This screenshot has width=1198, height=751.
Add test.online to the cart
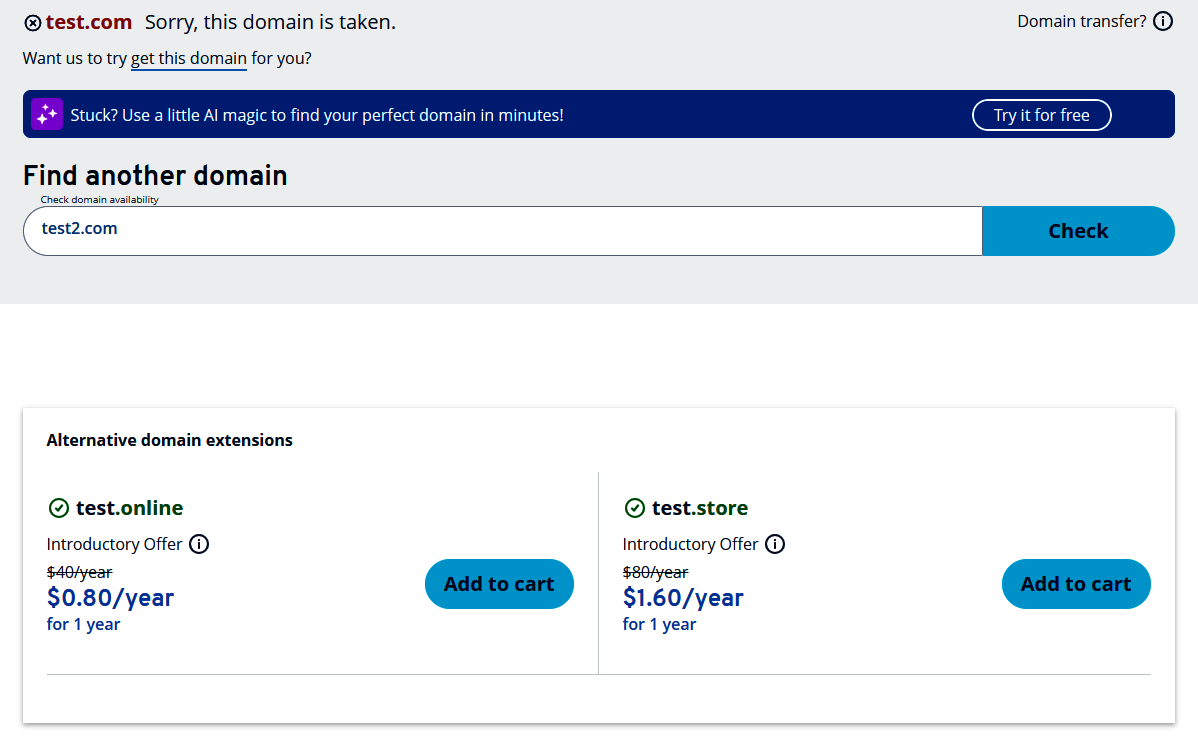click(499, 584)
